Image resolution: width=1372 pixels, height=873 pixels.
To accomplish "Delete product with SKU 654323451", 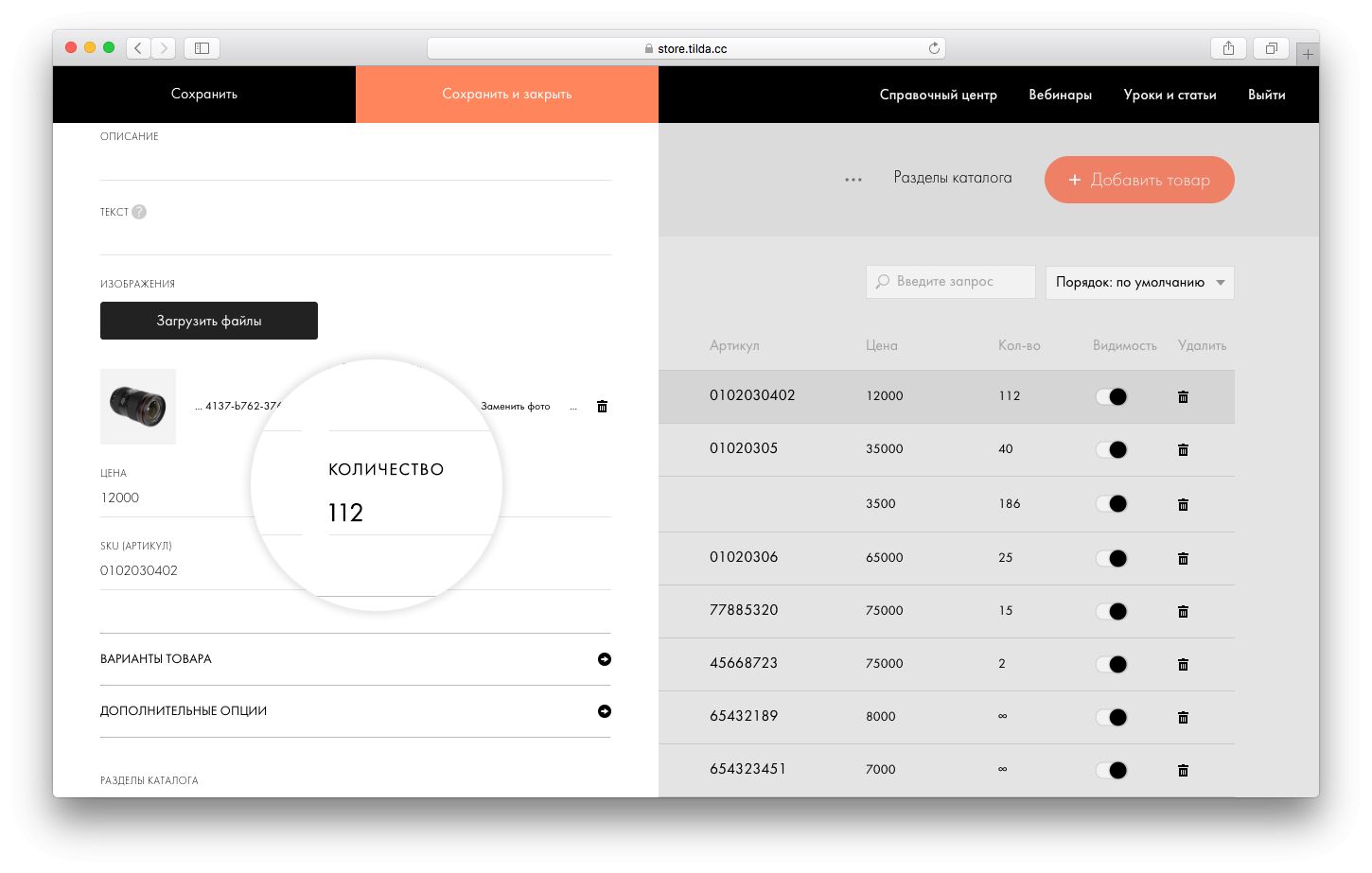I will [1183, 770].
